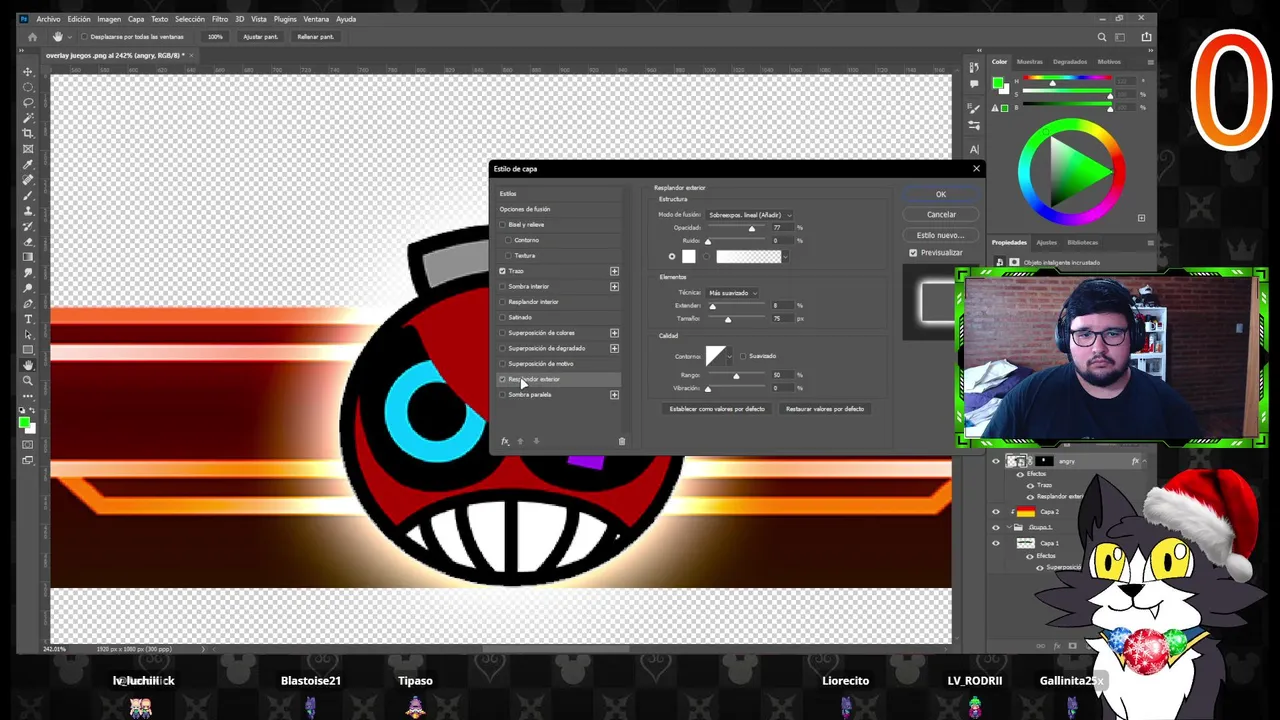The image size is (1280, 720).
Task: Open the Color panel options menu
Action: coord(1150,62)
